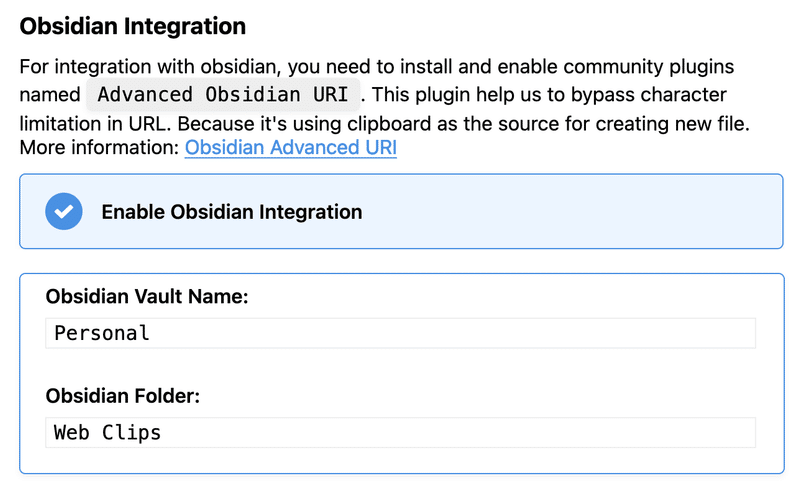
Task: Click the More information text
Action: pos(99,148)
